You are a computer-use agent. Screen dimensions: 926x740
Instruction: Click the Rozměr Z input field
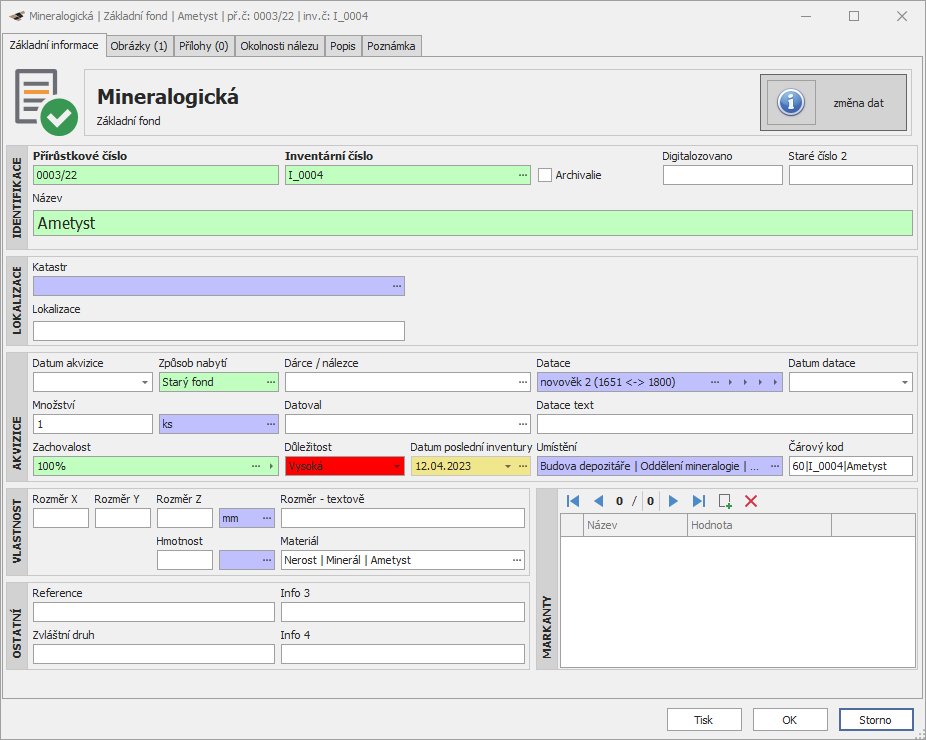[x=185, y=518]
